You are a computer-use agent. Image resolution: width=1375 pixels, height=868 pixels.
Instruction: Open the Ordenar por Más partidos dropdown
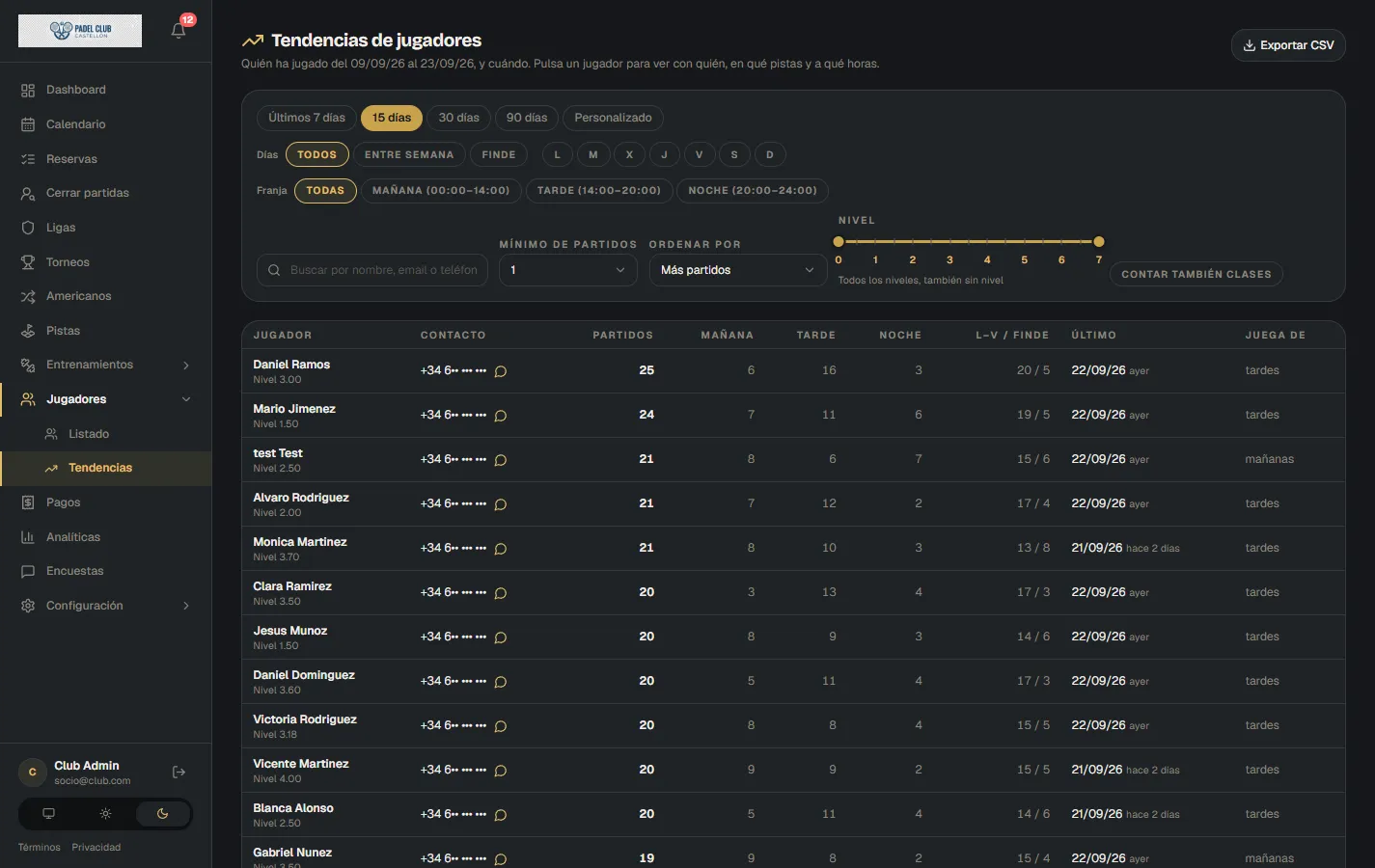(x=738, y=270)
